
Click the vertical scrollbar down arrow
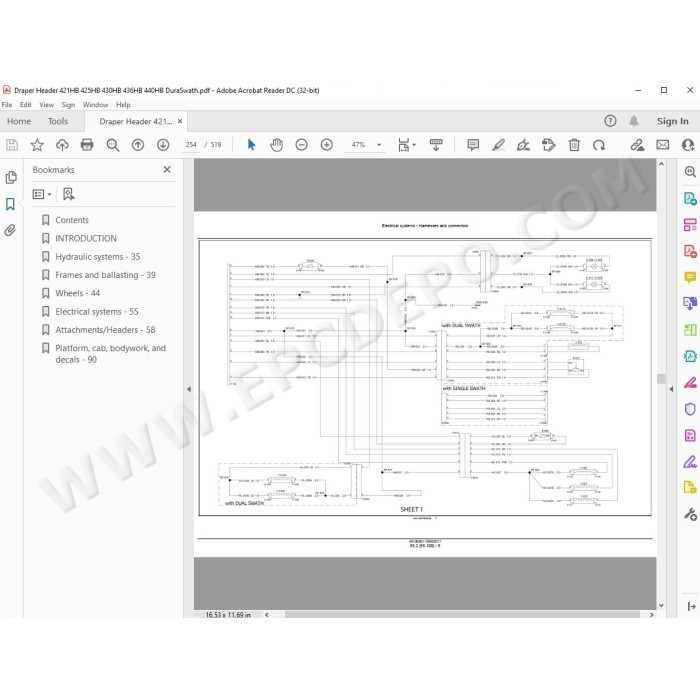[x=661, y=605]
